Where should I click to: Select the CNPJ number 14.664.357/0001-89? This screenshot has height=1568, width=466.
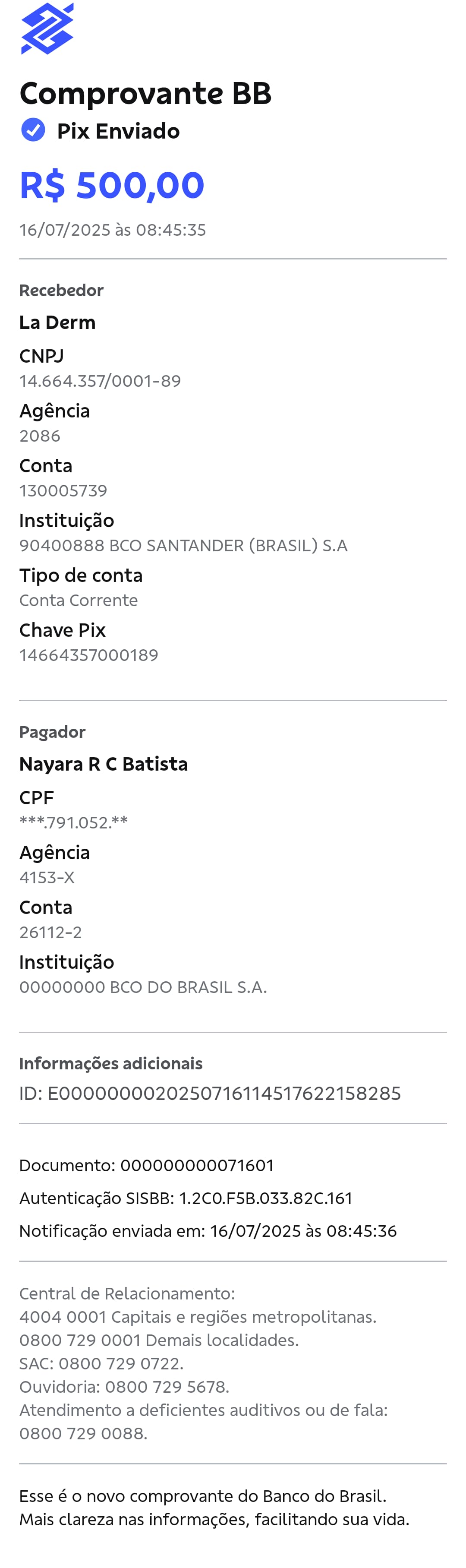100,380
